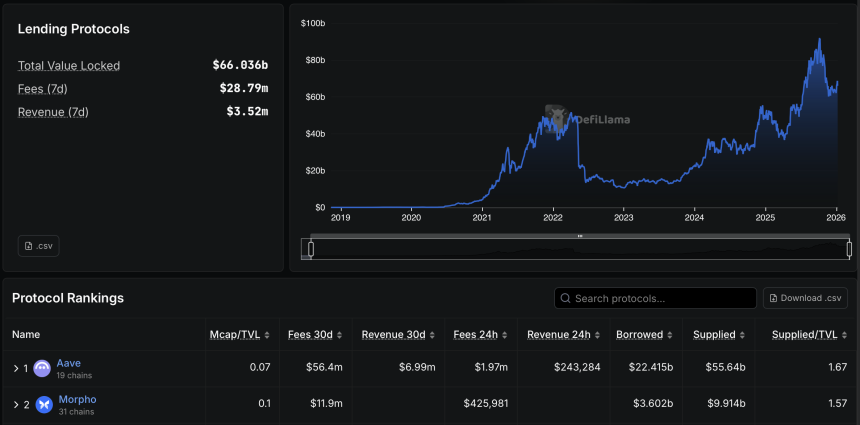Sort table by Fees 24h column header

(476, 335)
